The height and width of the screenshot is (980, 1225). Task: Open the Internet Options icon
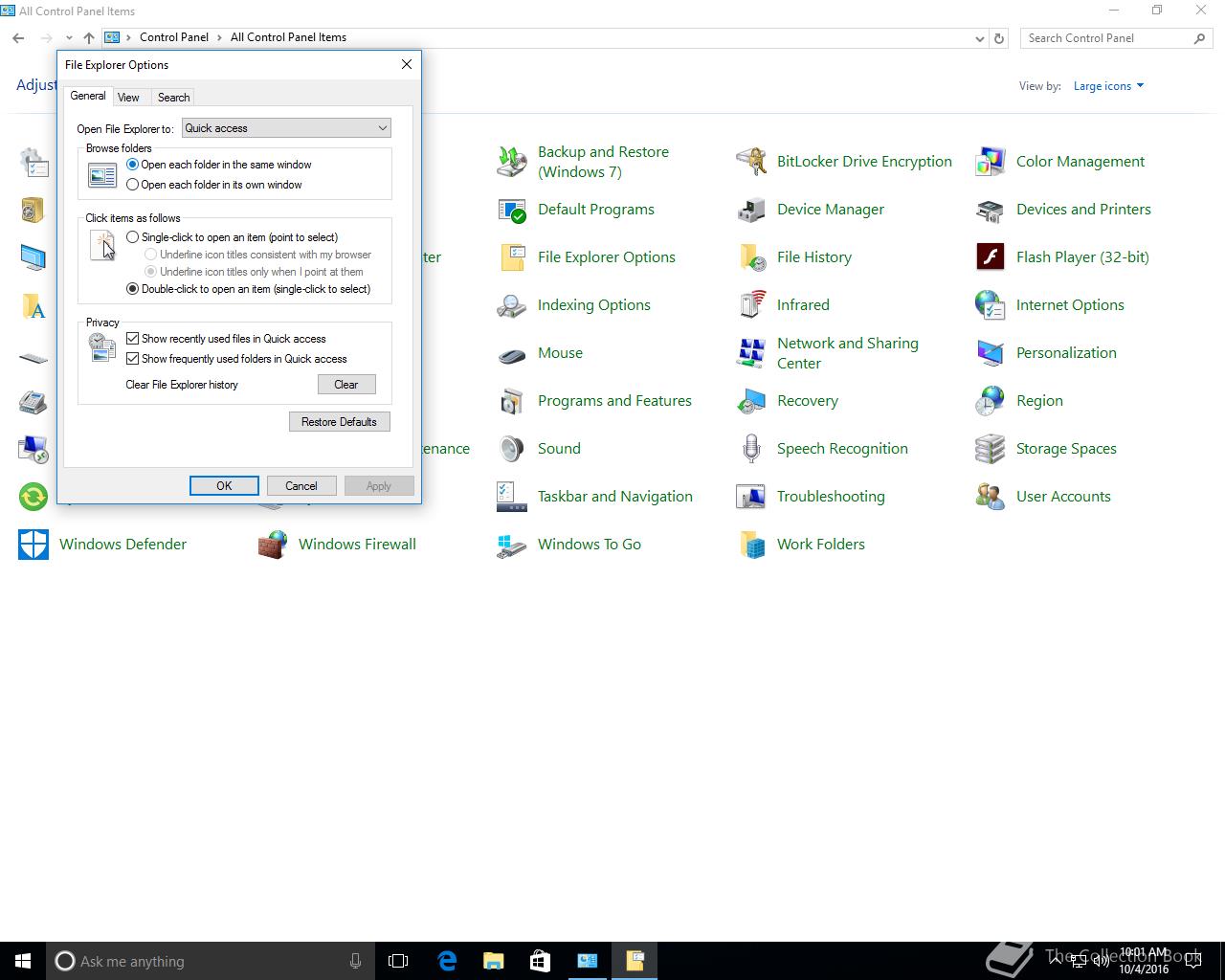click(x=991, y=305)
